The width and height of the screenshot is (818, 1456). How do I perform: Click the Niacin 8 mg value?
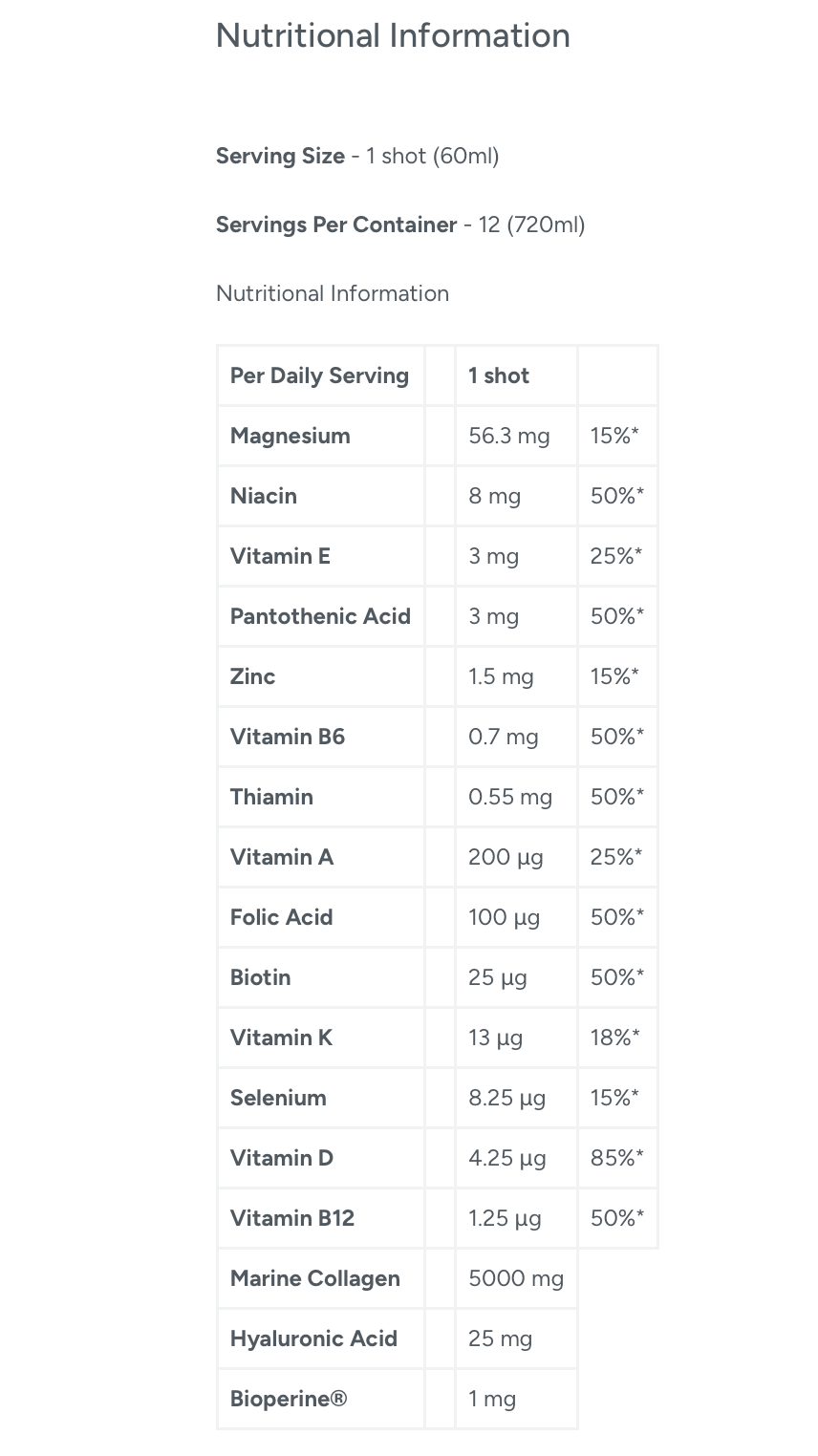coord(494,496)
